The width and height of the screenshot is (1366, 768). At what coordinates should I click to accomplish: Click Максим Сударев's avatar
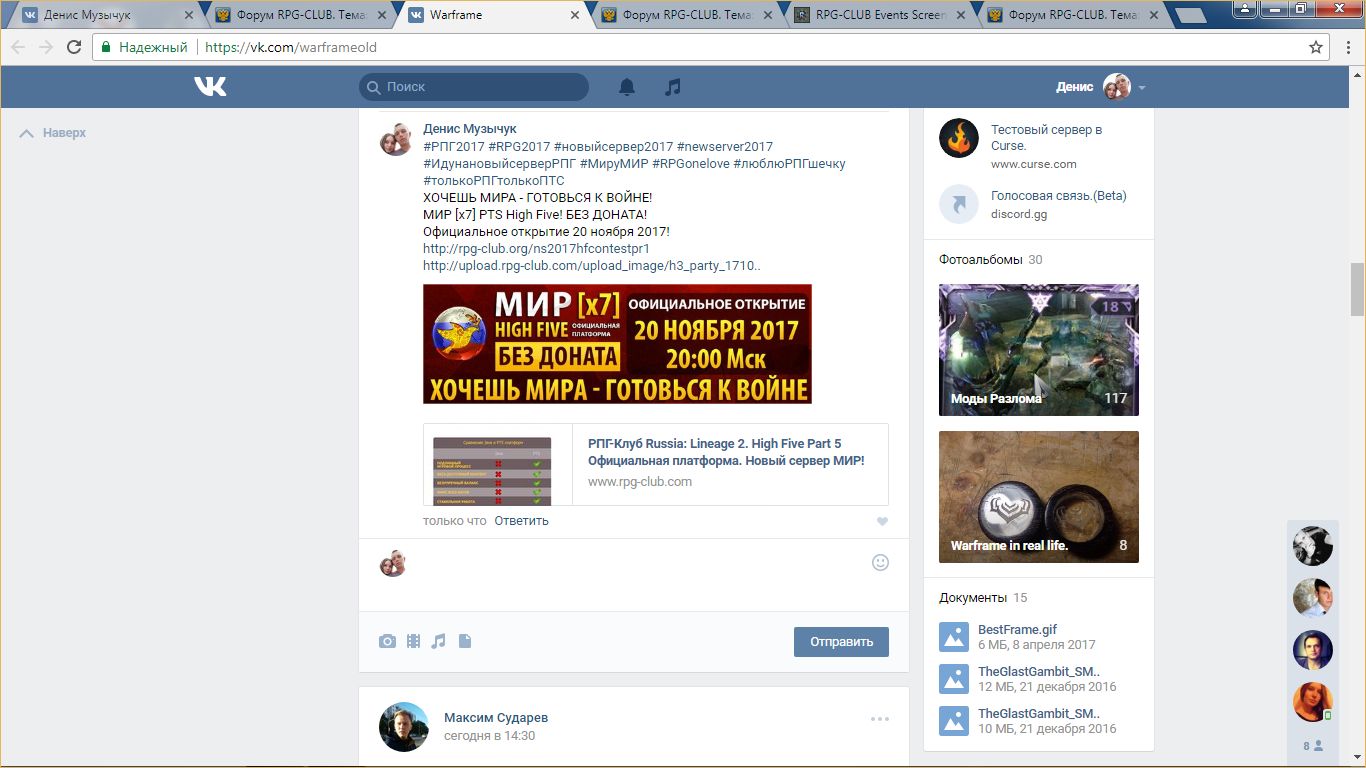click(404, 727)
